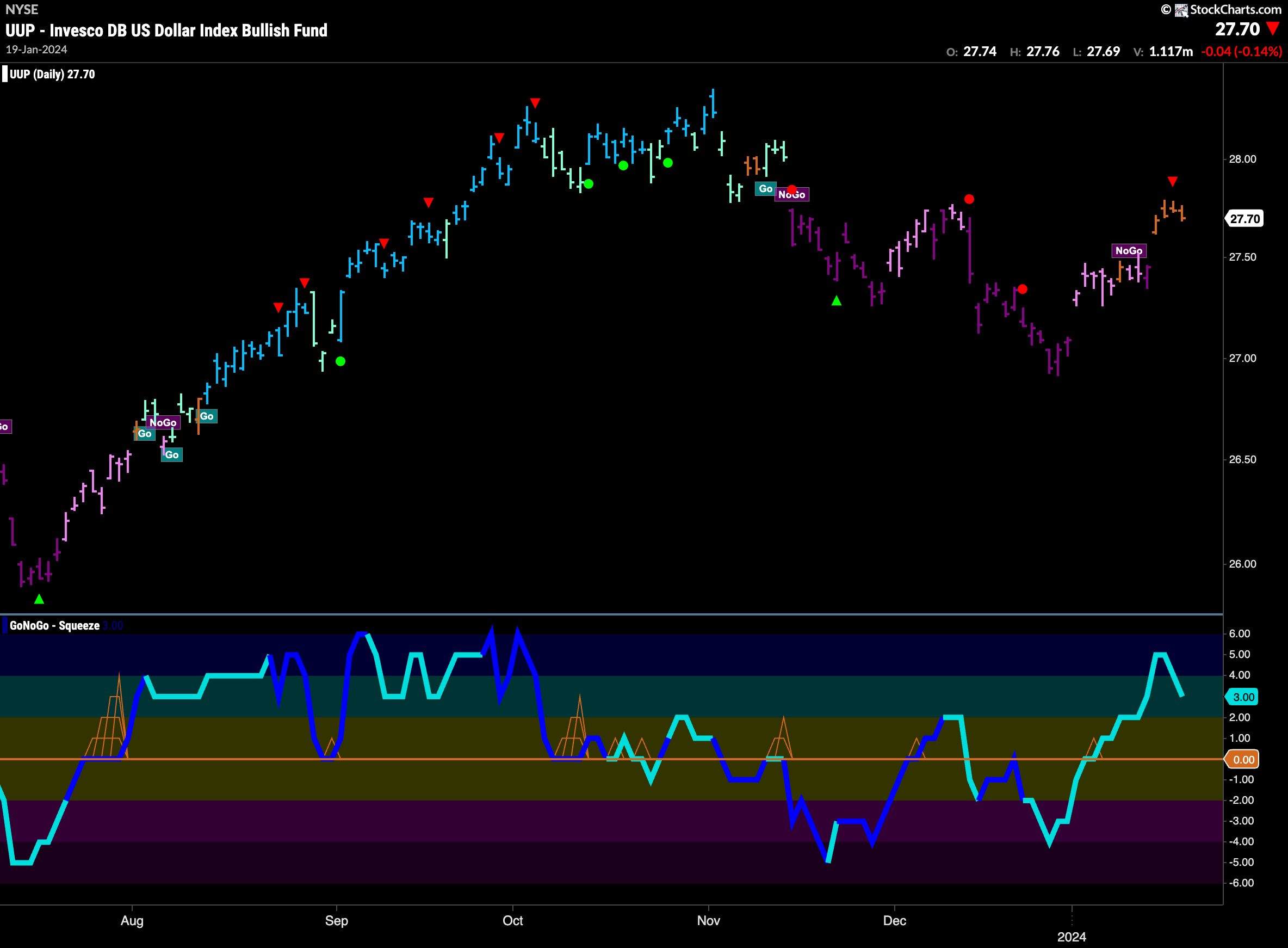Click the high value 27.76

1043,52
